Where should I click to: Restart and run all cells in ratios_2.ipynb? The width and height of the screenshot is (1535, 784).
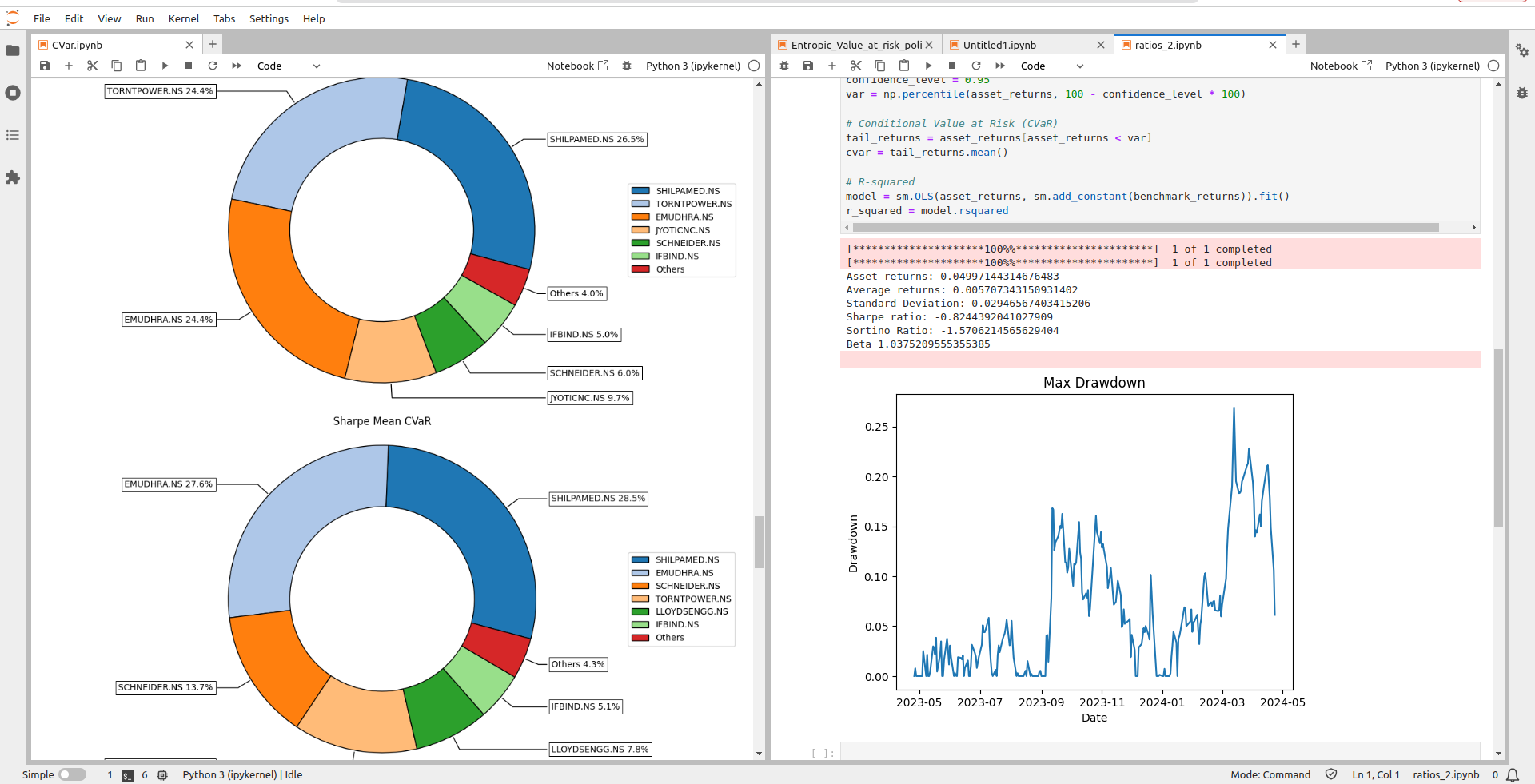point(1000,66)
